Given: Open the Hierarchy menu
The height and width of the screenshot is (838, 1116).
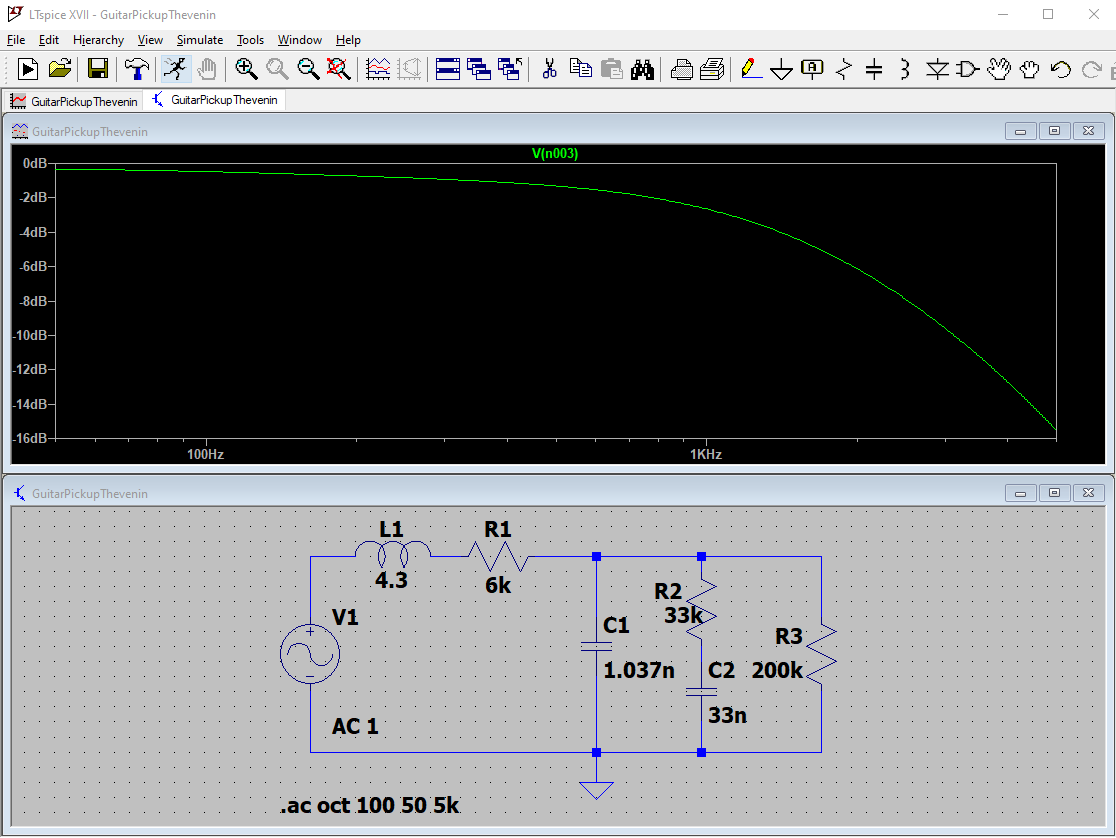Looking at the screenshot, I should [x=98, y=40].
